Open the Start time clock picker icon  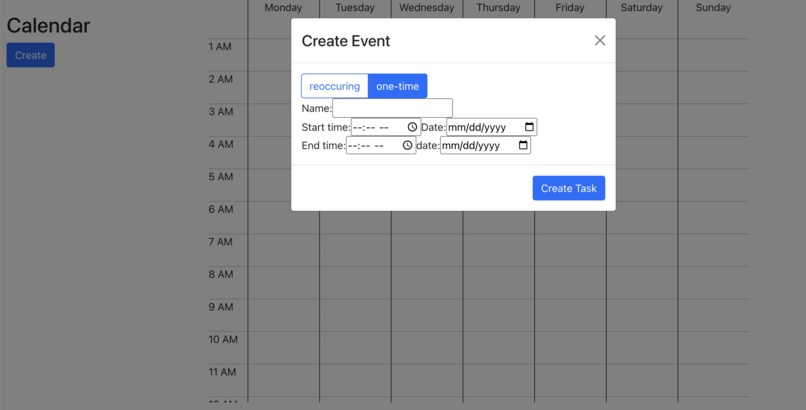[x=412, y=127]
